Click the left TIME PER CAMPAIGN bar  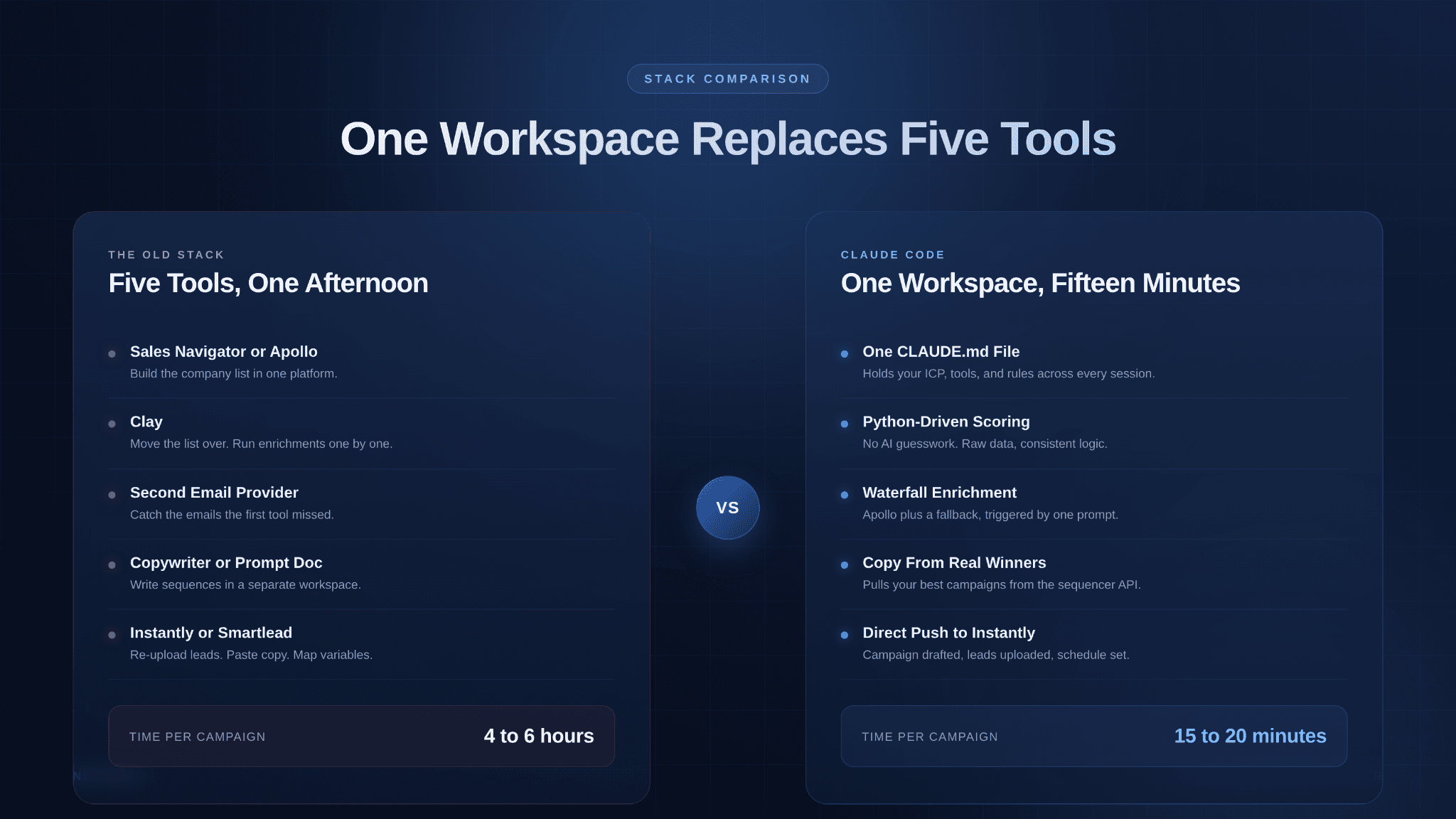pos(360,736)
